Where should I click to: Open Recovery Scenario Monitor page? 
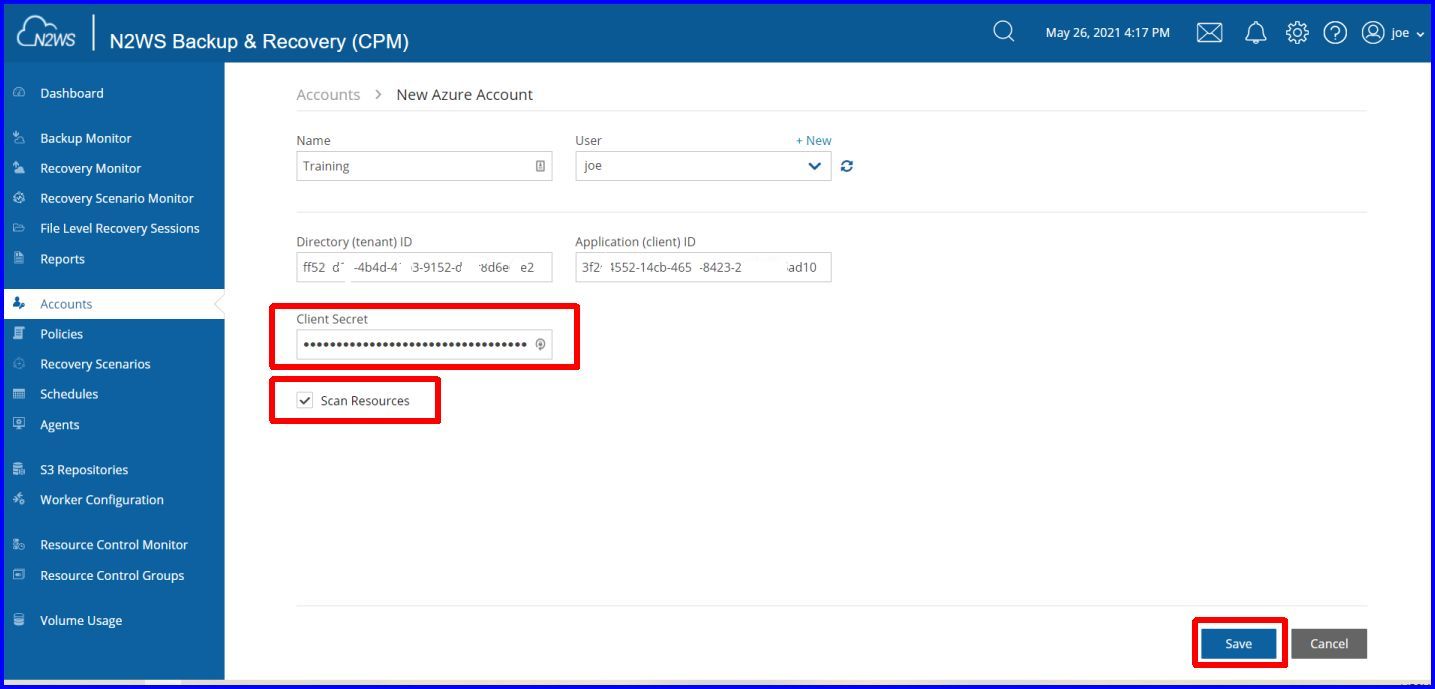tap(117, 198)
